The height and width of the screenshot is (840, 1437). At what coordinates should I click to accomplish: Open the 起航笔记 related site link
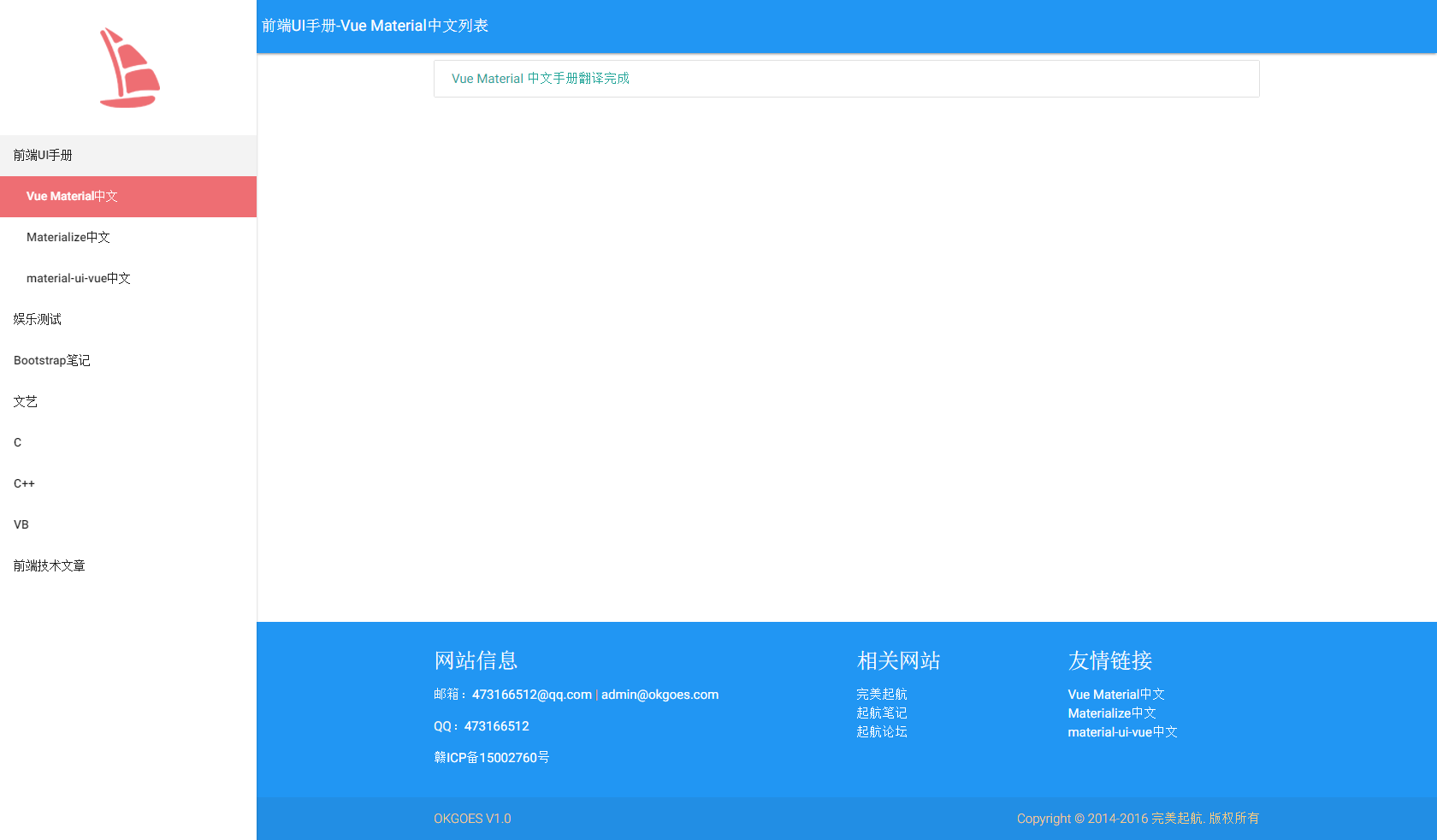tap(882, 713)
